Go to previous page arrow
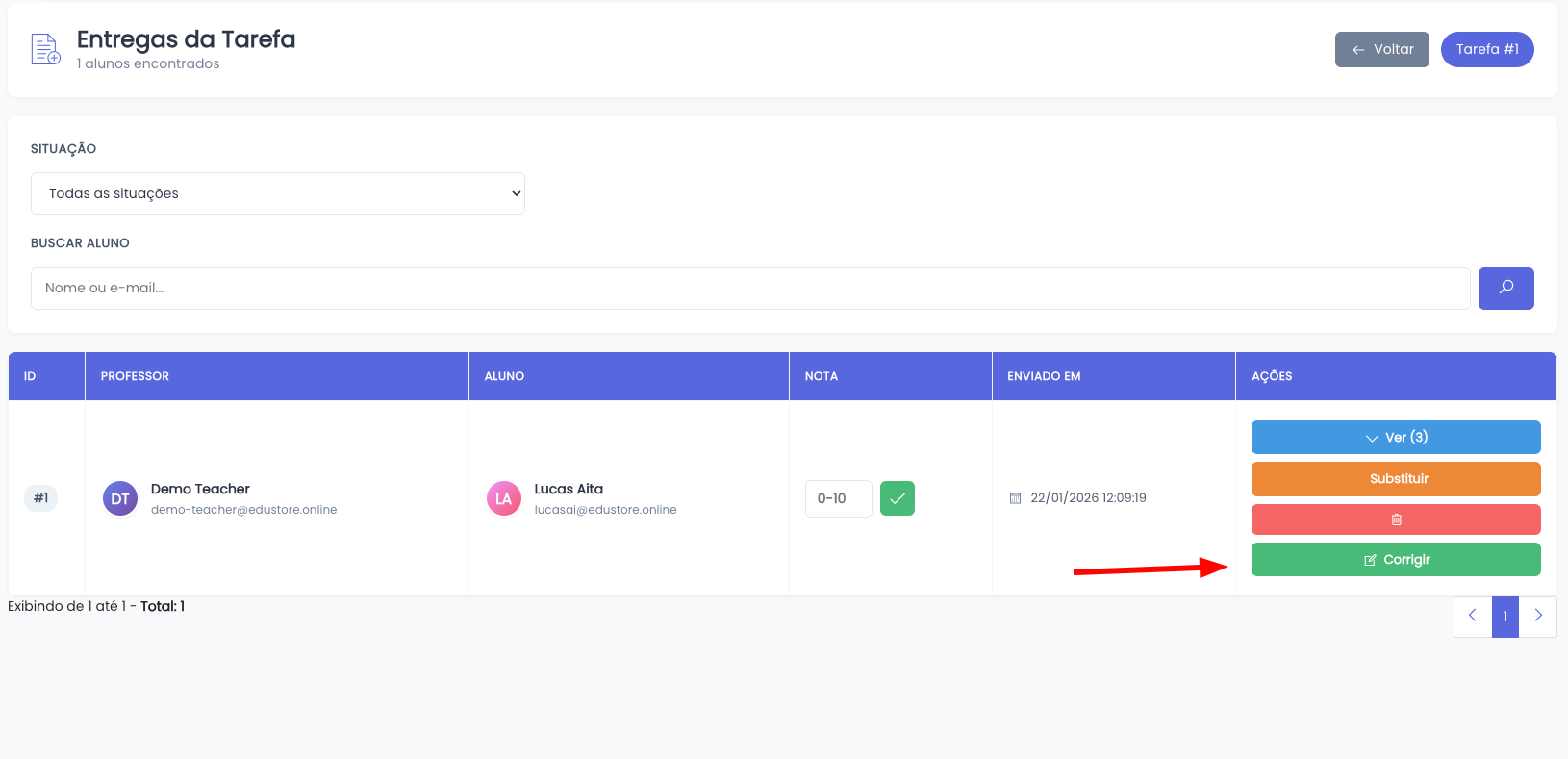The height and width of the screenshot is (759, 1568). 1472,617
